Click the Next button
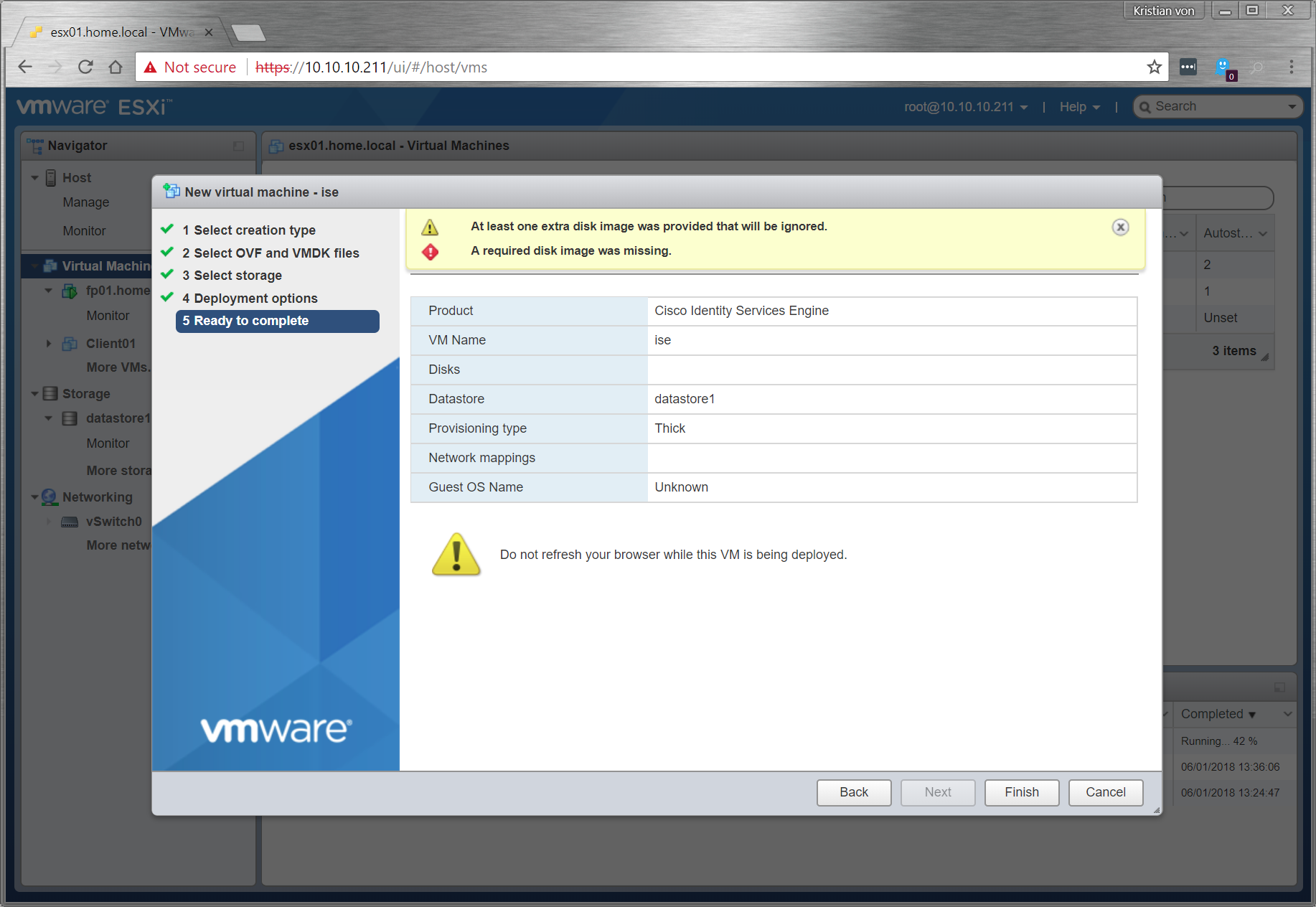The height and width of the screenshot is (907, 1316). [938, 792]
